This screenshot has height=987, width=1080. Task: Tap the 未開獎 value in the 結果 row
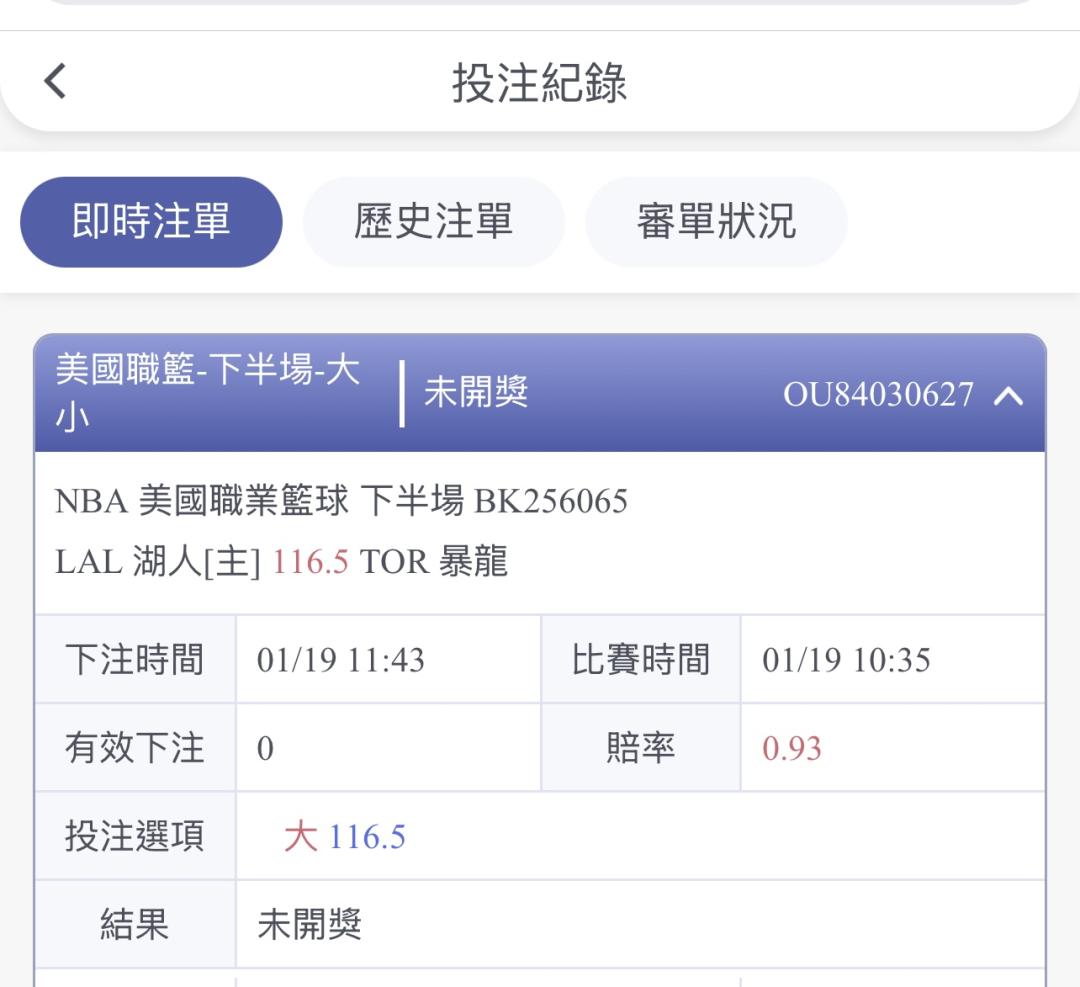point(309,925)
